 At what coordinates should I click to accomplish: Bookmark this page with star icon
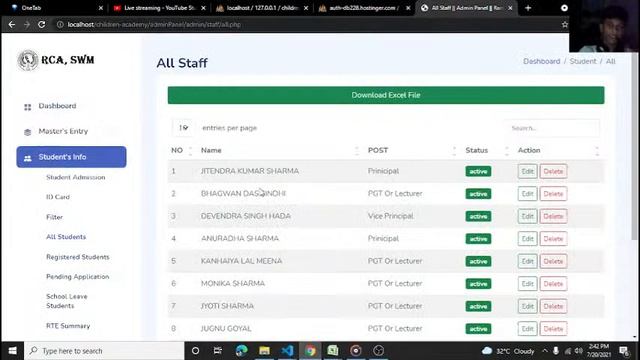point(564,24)
